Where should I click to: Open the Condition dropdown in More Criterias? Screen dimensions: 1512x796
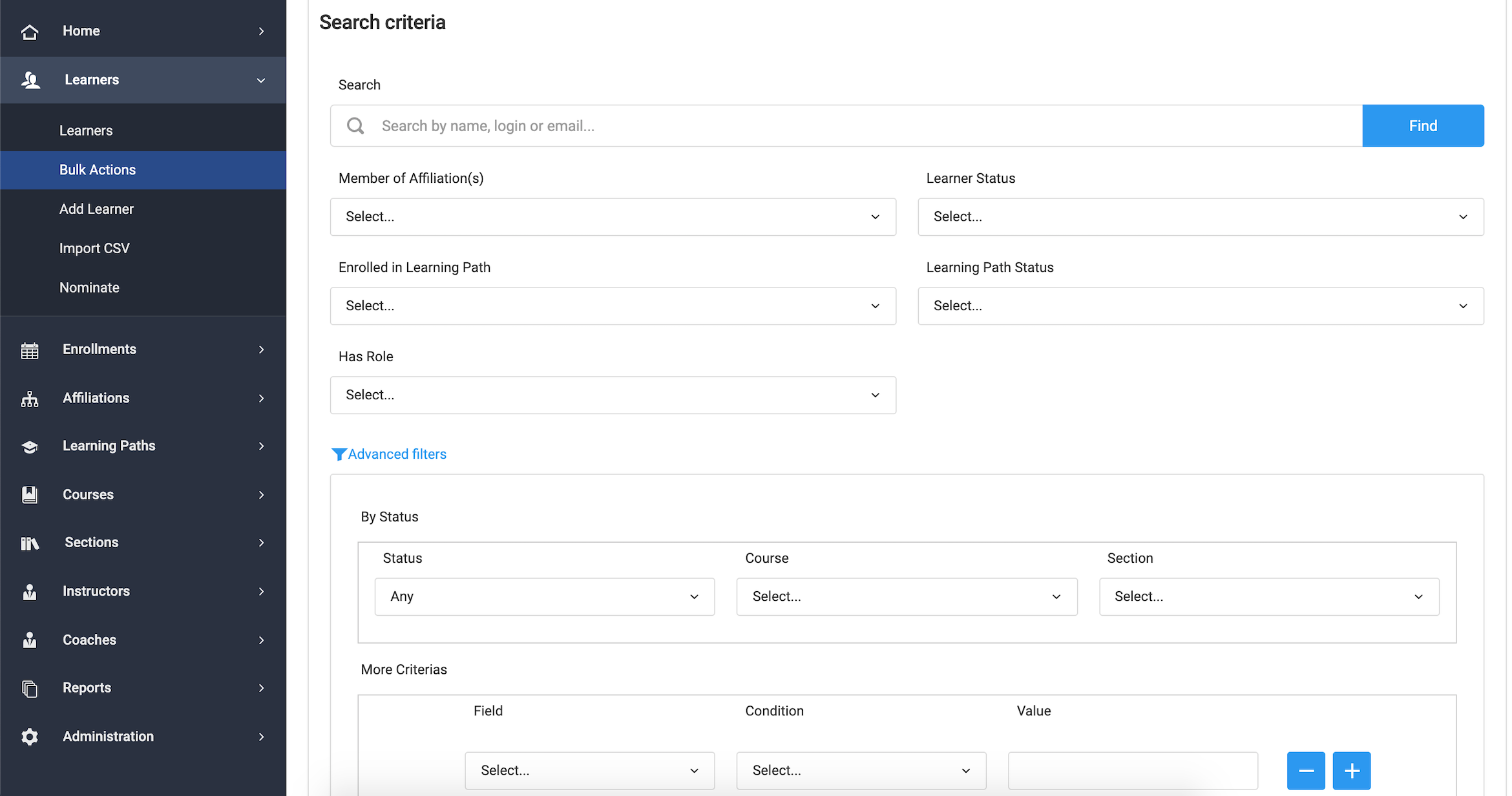[x=861, y=771]
